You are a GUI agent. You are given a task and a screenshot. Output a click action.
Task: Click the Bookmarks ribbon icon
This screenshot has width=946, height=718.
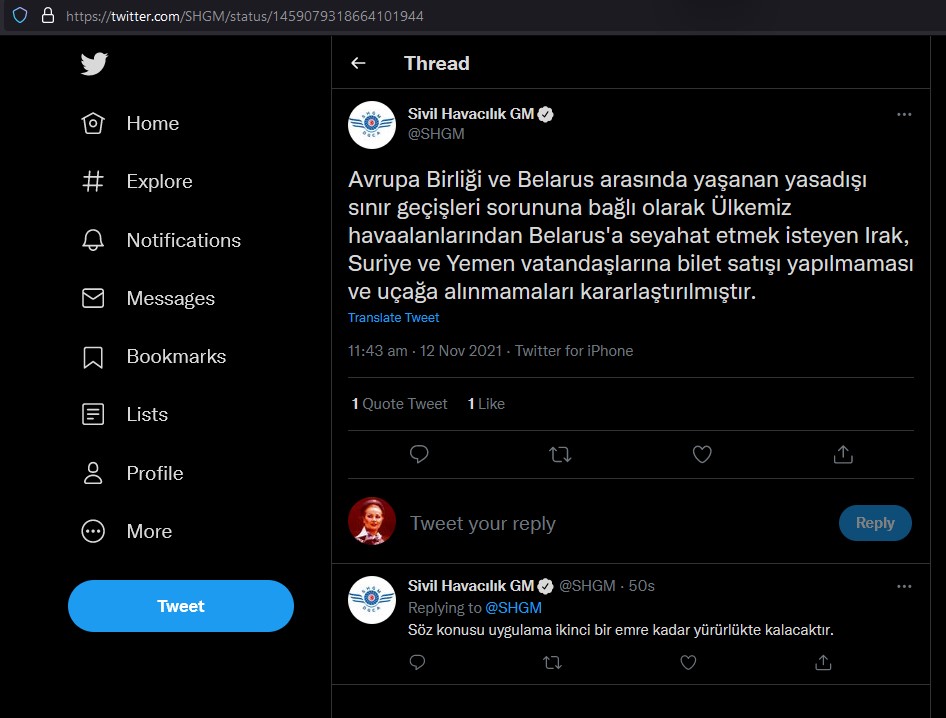[x=93, y=357]
